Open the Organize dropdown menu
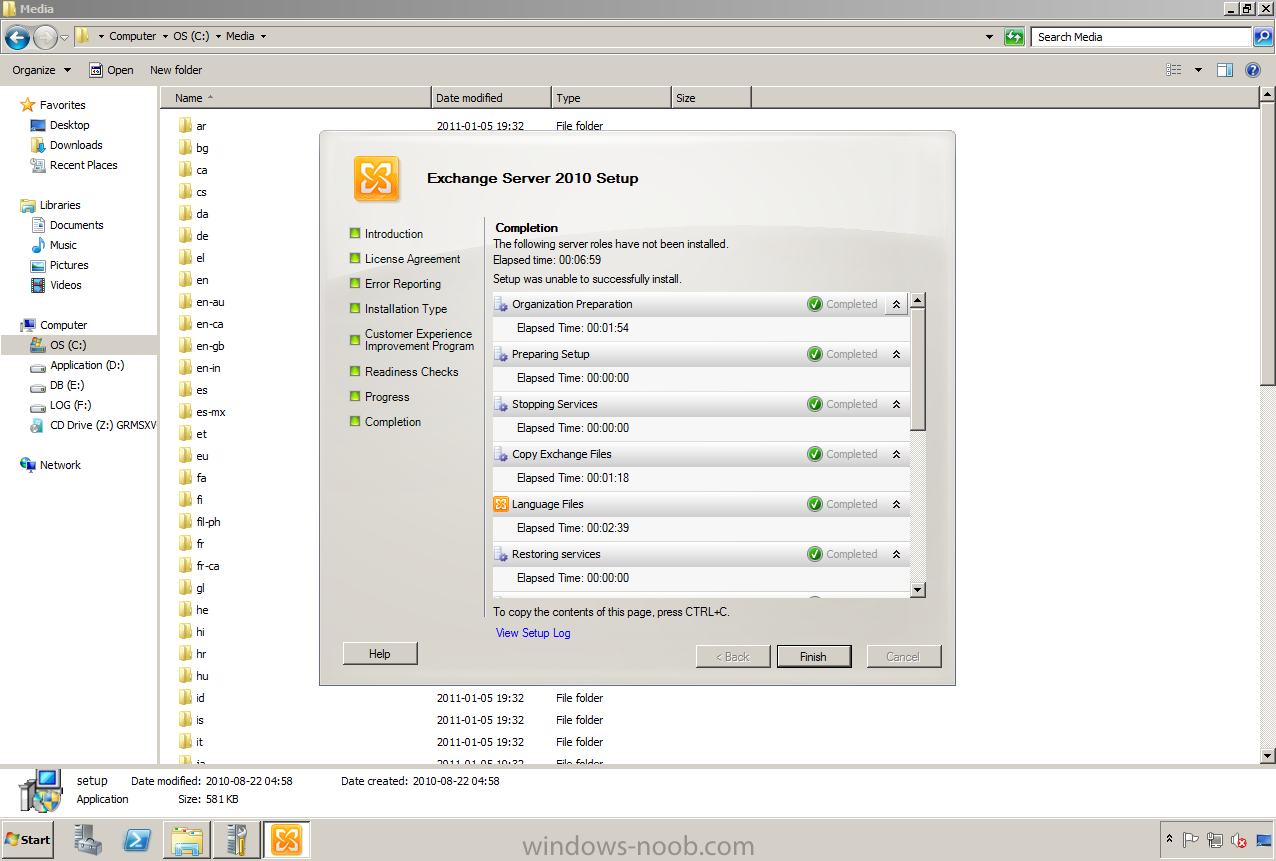This screenshot has height=861, width=1276. [41, 70]
